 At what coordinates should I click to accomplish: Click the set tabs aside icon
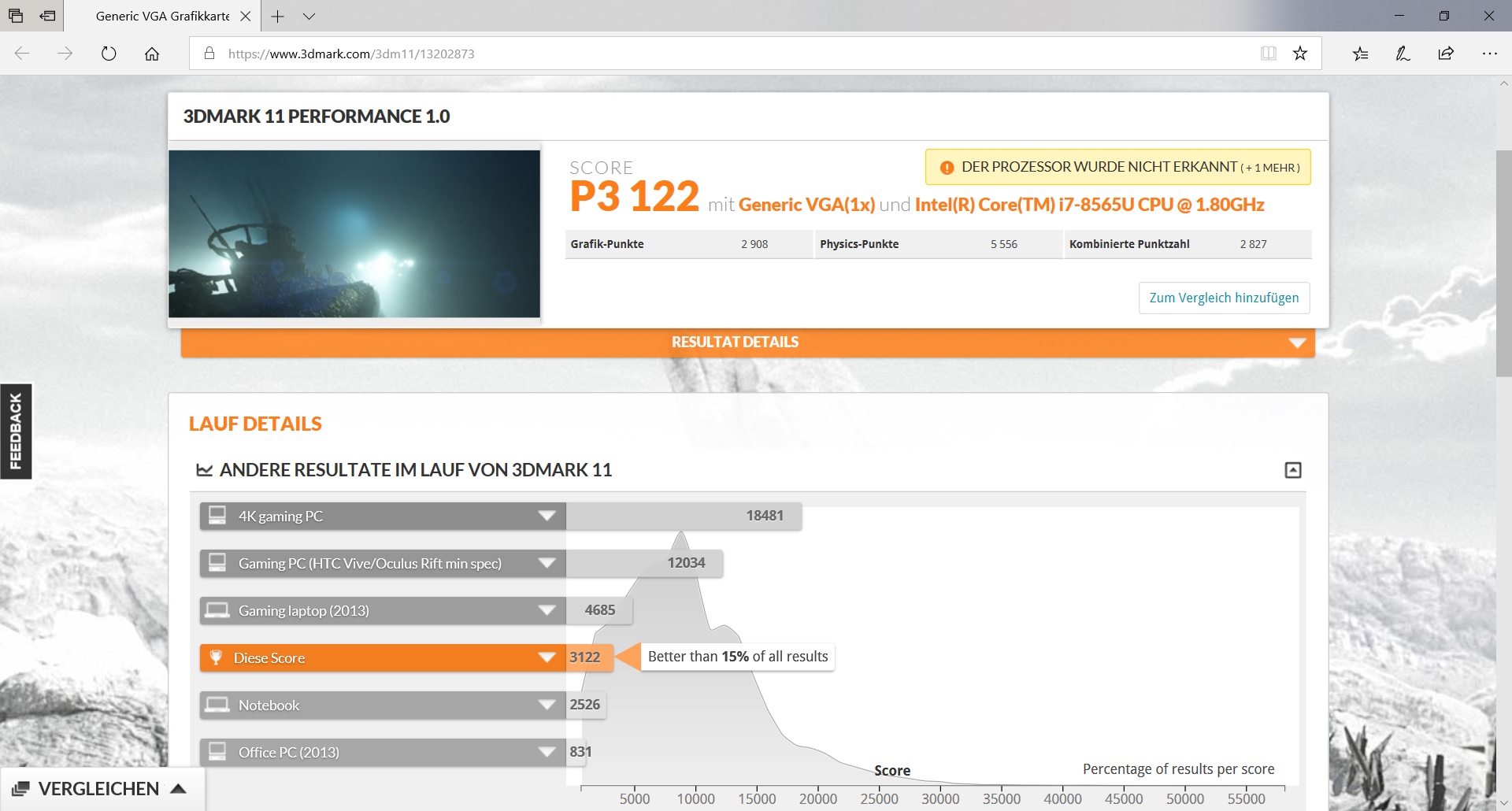[48, 16]
